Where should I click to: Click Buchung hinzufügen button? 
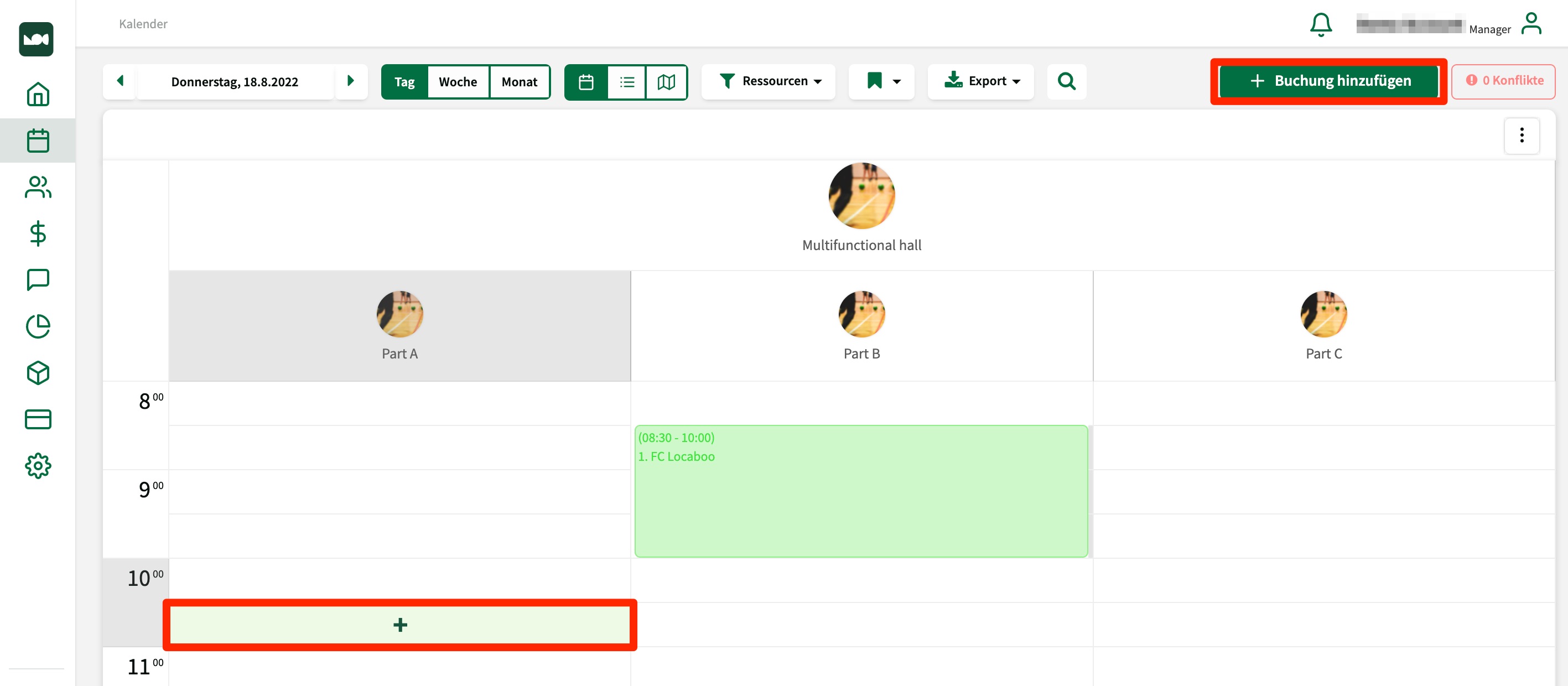tap(1329, 81)
